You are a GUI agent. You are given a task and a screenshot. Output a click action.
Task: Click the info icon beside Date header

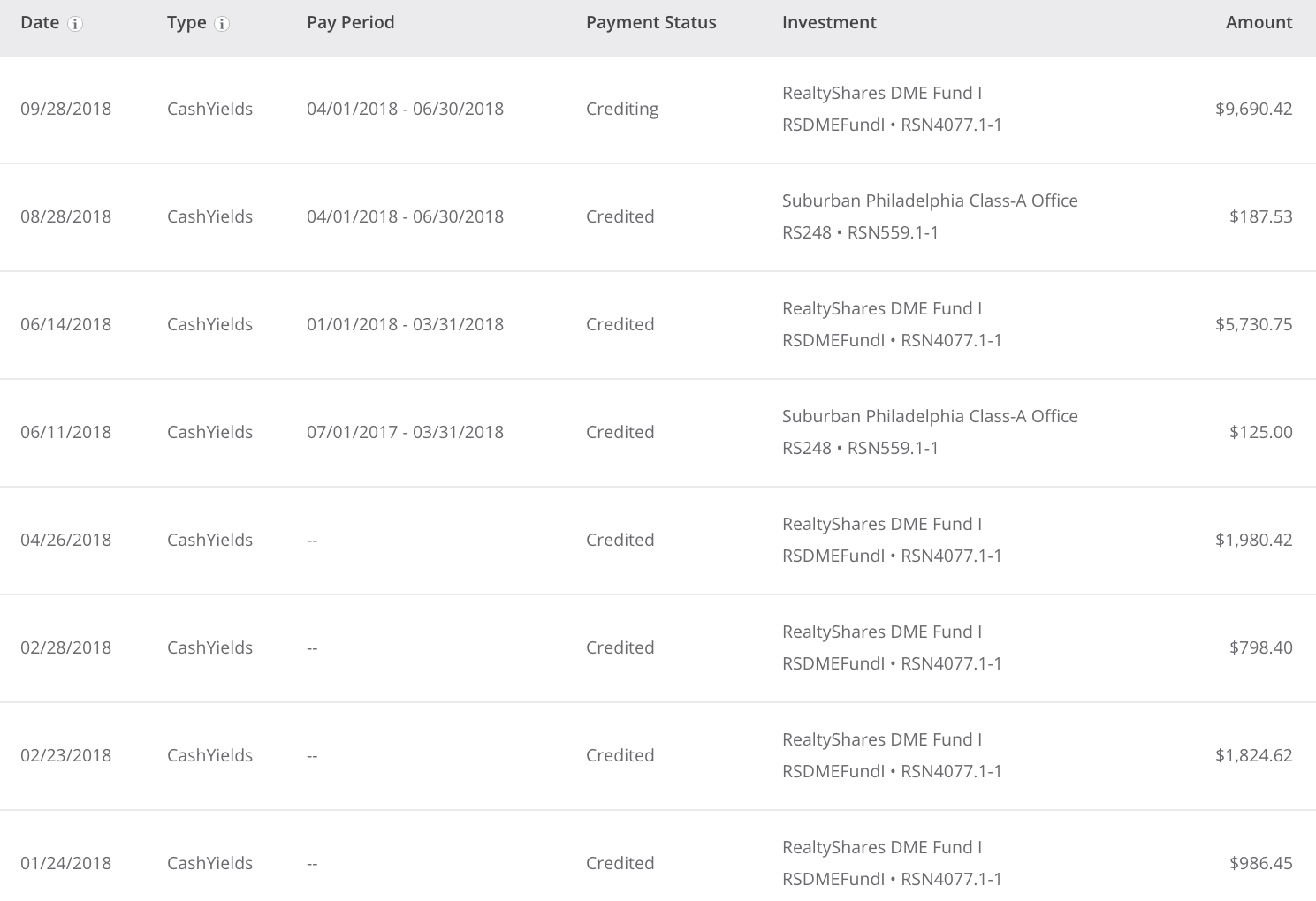(x=76, y=24)
